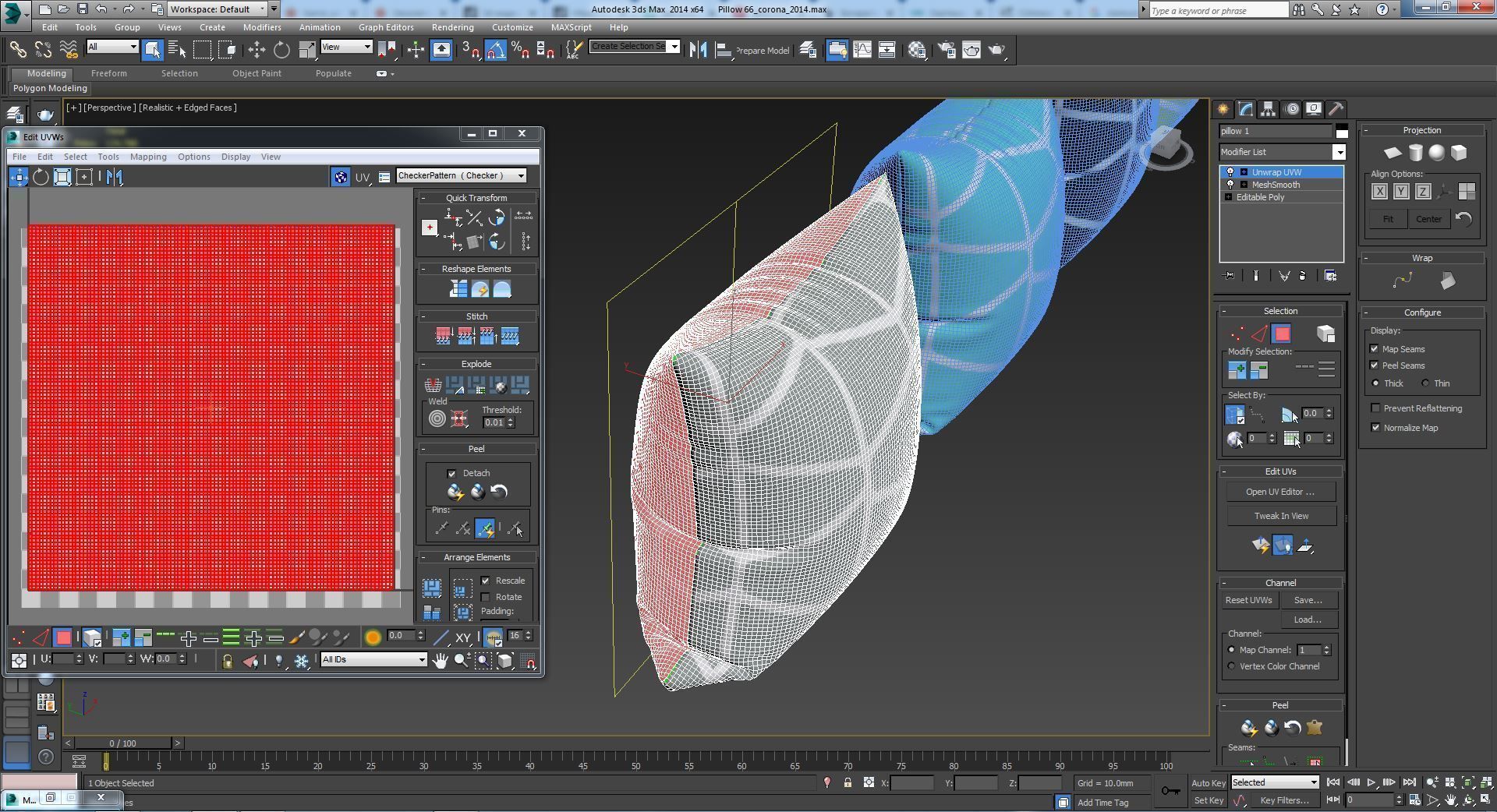Click the Reset UVWs button

(x=1248, y=601)
